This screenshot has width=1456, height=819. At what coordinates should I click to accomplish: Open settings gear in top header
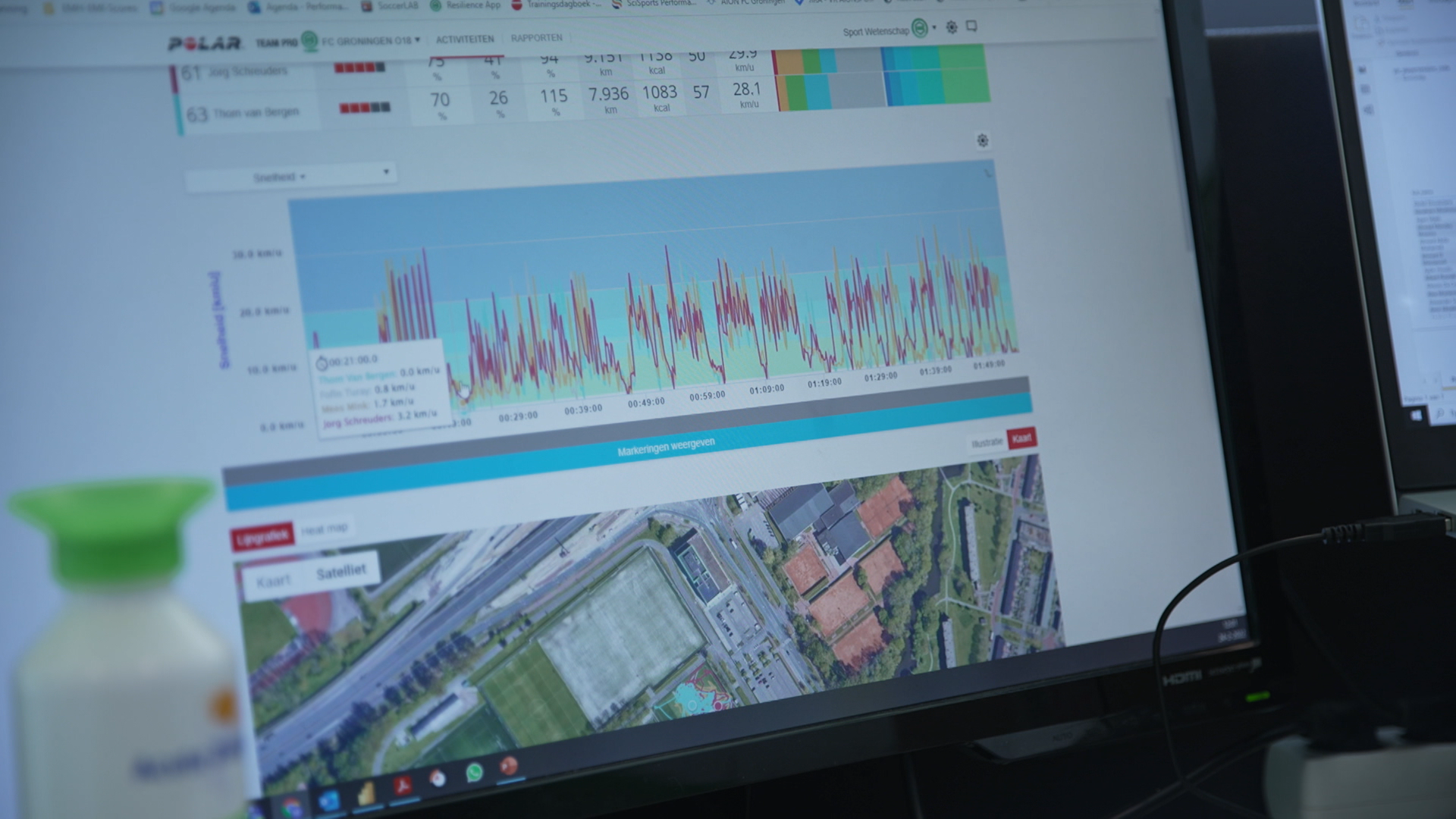[x=952, y=27]
